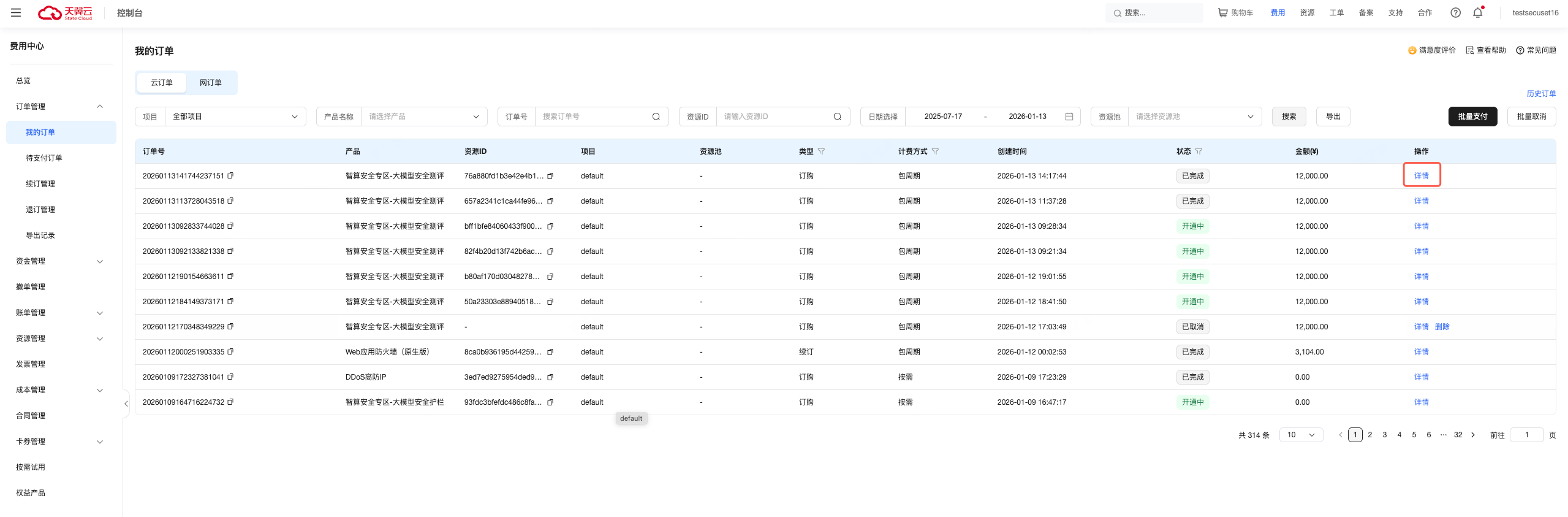Viewport: 1568px width, 517px height.
Task: Click the calendar icon in date range
Action: pyautogui.click(x=1069, y=117)
